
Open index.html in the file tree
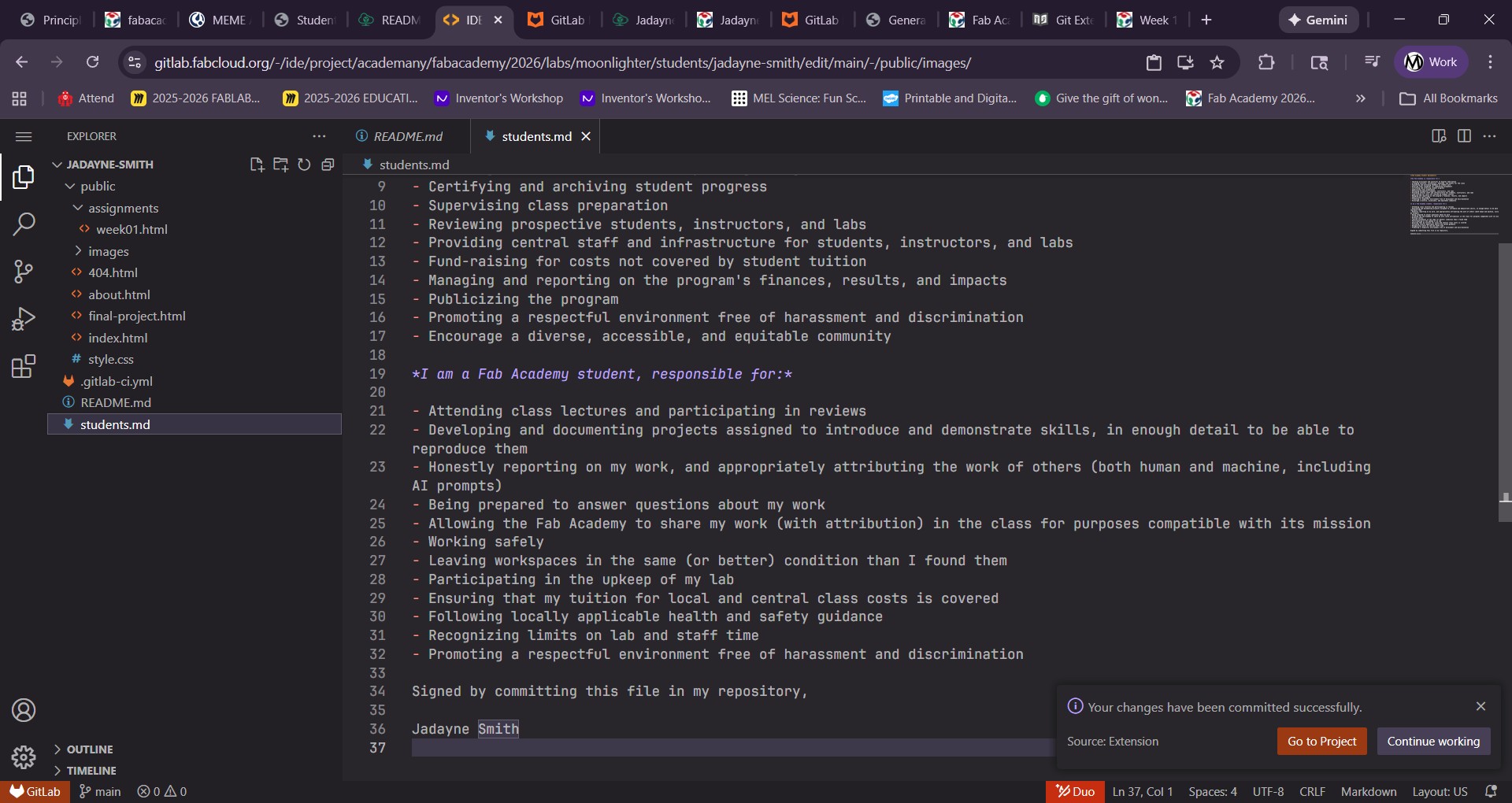(117, 338)
